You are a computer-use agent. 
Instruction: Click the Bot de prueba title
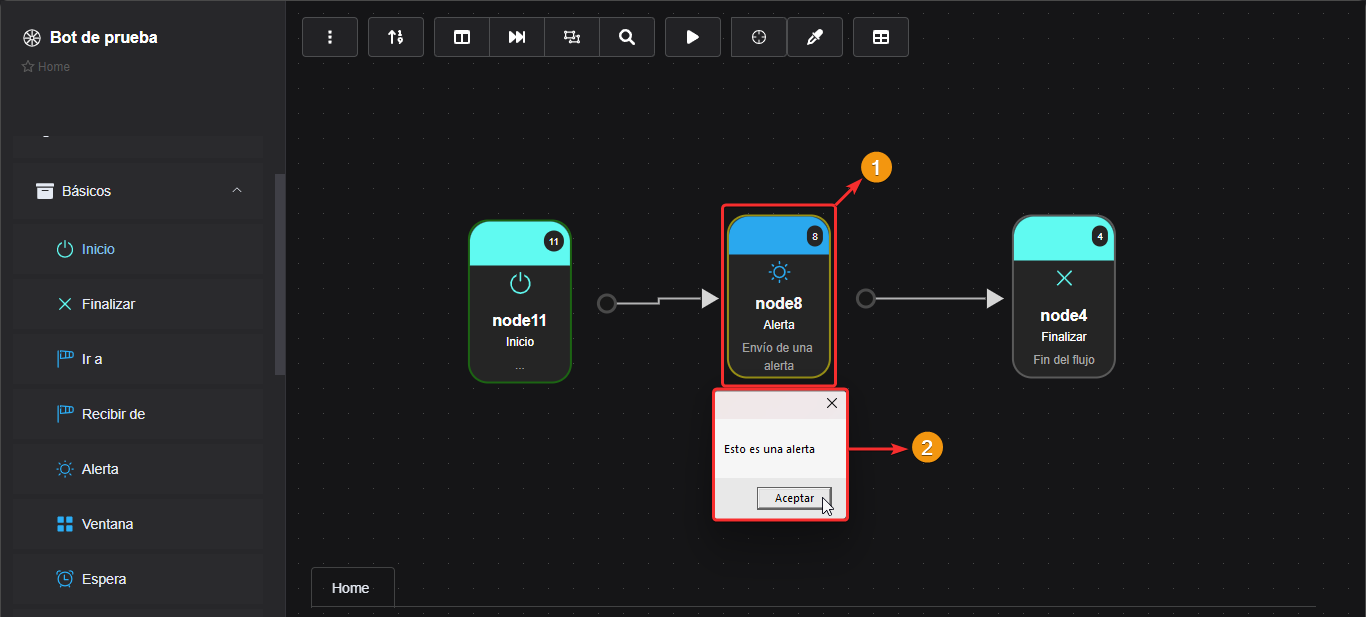tap(103, 38)
